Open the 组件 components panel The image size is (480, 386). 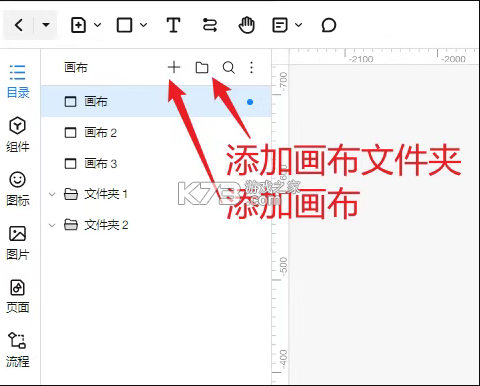[18, 135]
